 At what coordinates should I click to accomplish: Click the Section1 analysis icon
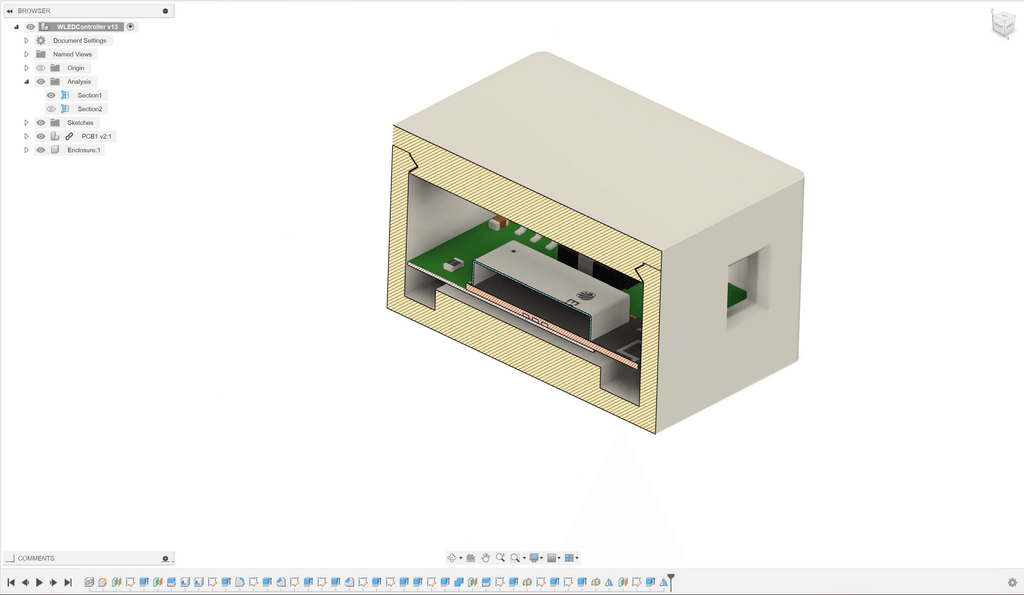tap(65, 95)
